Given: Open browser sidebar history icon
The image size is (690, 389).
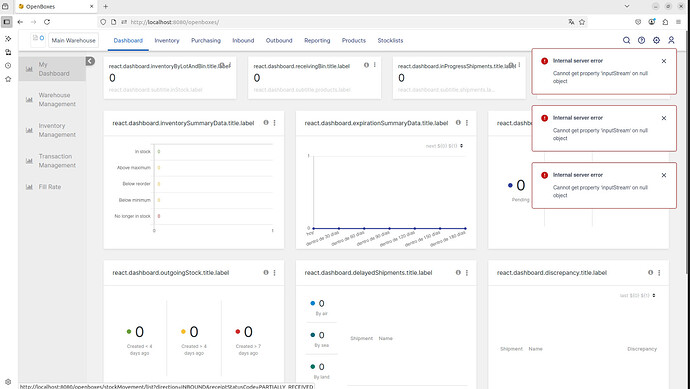Looking at the screenshot, I should (x=7, y=66).
